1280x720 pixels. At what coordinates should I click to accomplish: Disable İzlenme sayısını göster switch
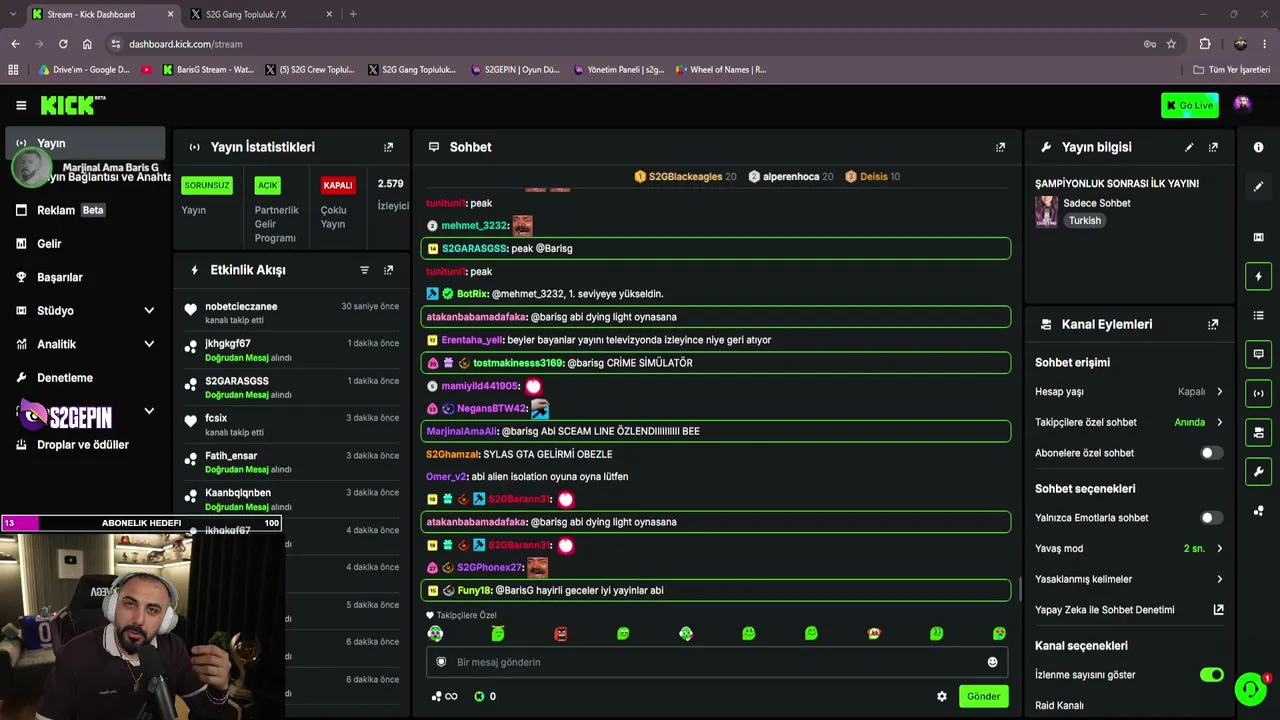pyautogui.click(x=1211, y=675)
